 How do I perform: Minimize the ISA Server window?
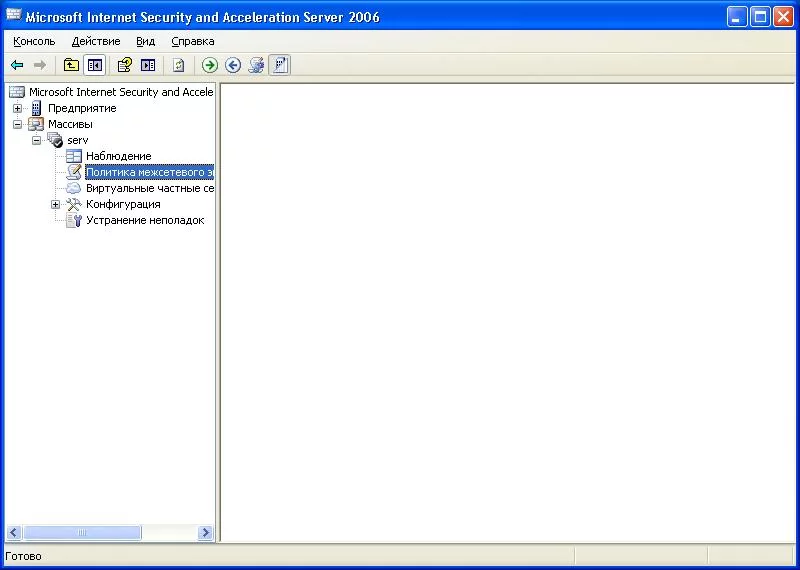[736, 17]
